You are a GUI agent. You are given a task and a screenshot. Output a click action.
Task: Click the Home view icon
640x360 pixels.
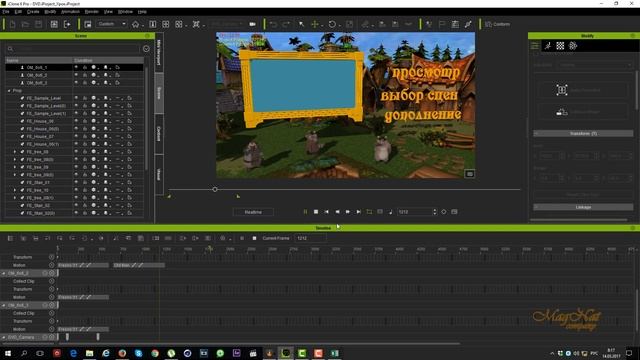tap(136, 24)
